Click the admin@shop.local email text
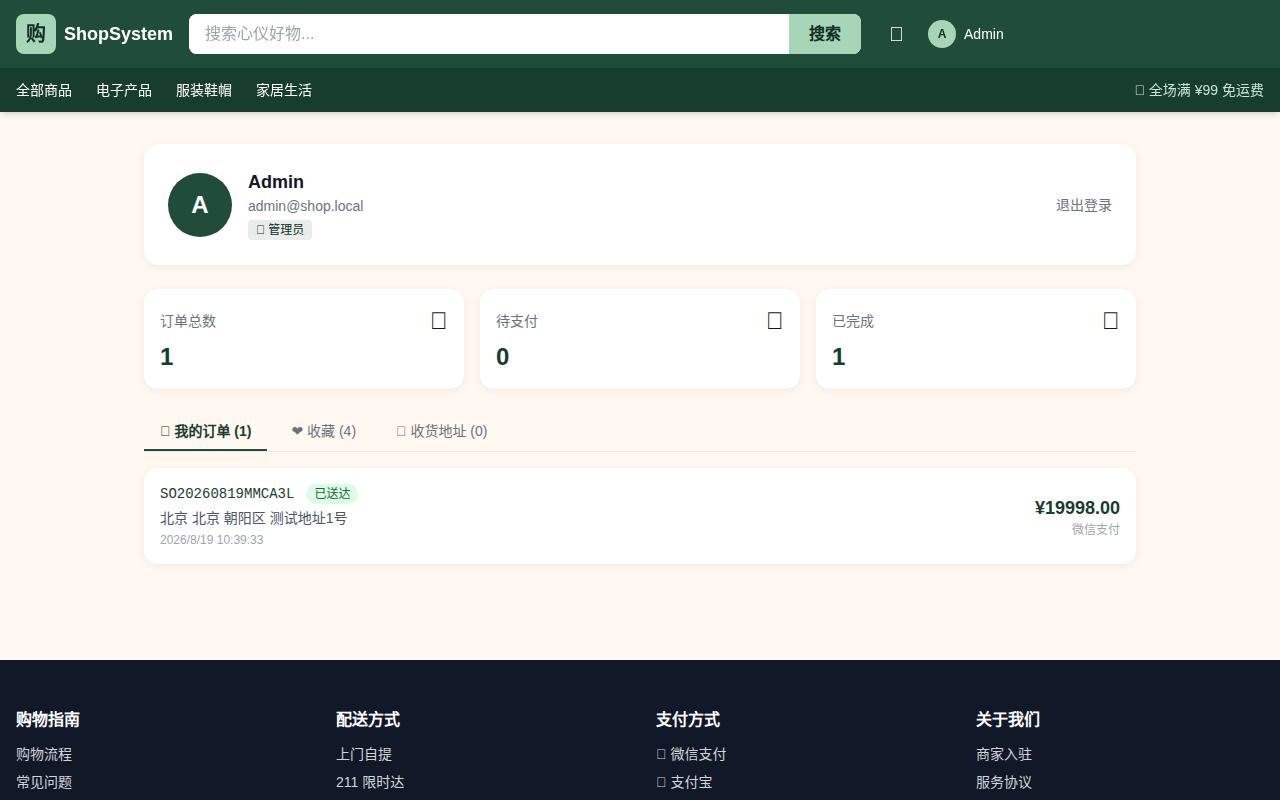 306,206
